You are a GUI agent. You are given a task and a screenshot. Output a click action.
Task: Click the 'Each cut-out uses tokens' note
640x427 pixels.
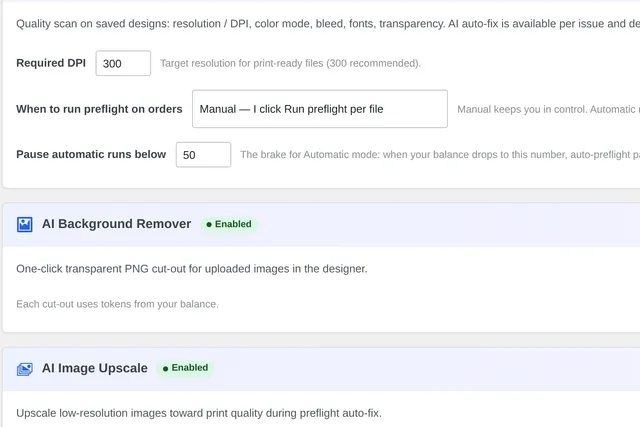click(x=118, y=304)
